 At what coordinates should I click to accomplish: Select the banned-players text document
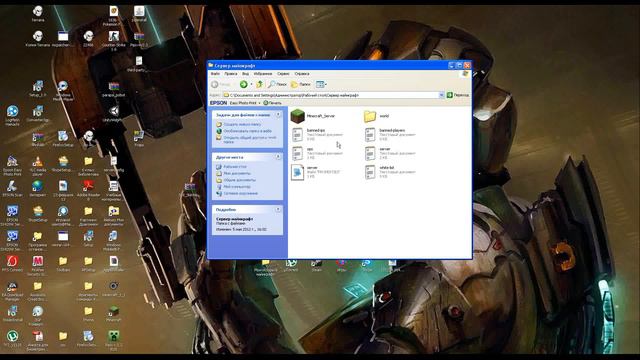click(390, 135)
